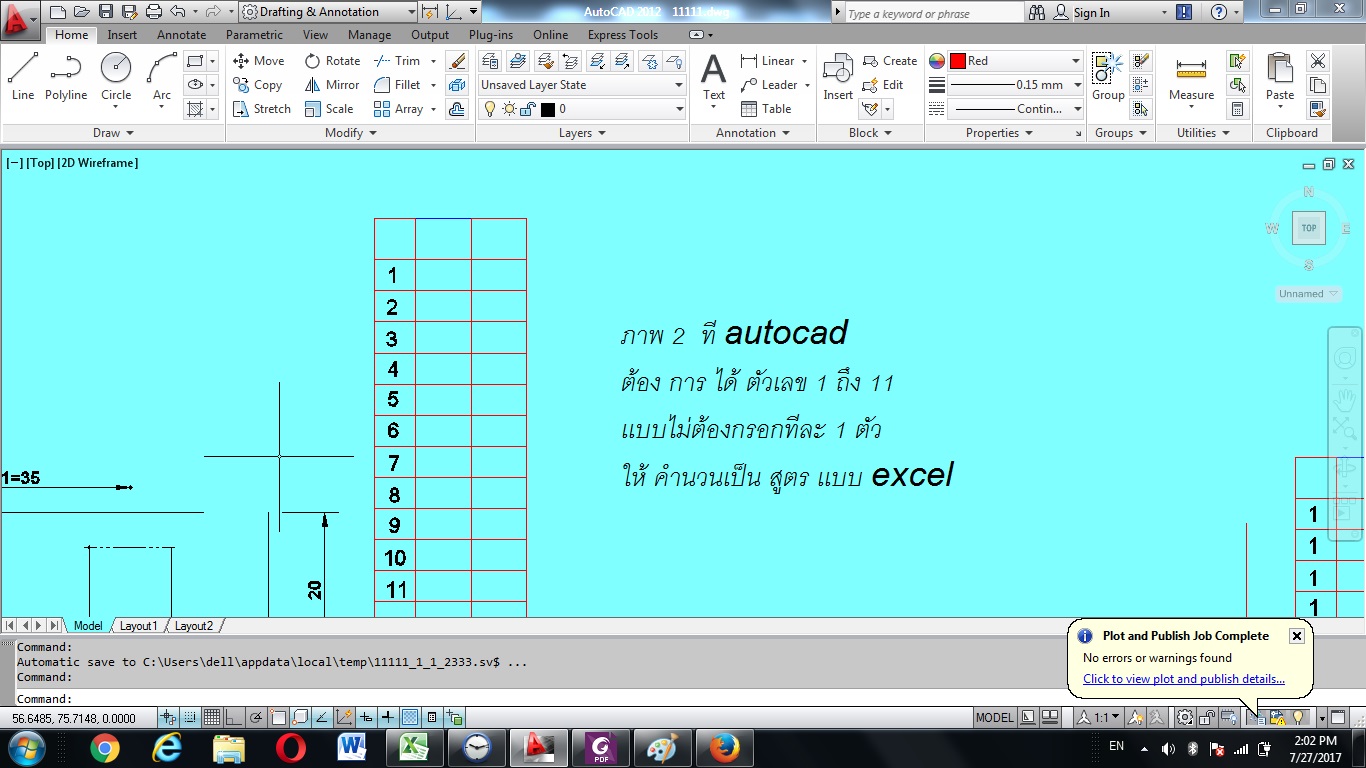Open the 0.15 mm lineweight dropdown
Image resolution: width=1366 pixels, height=768 pixels.
pos(1016,85)
